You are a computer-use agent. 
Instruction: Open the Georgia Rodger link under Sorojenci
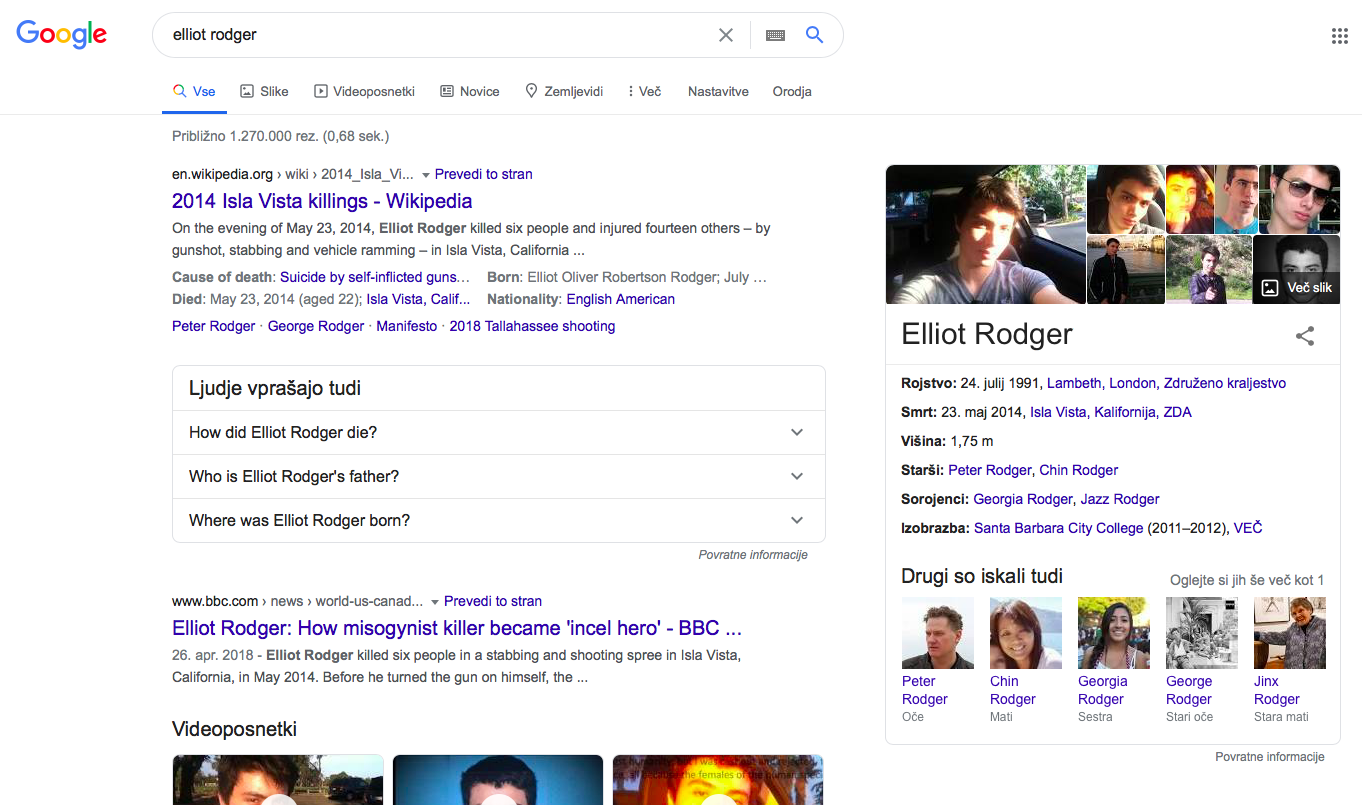[1024, 499]
